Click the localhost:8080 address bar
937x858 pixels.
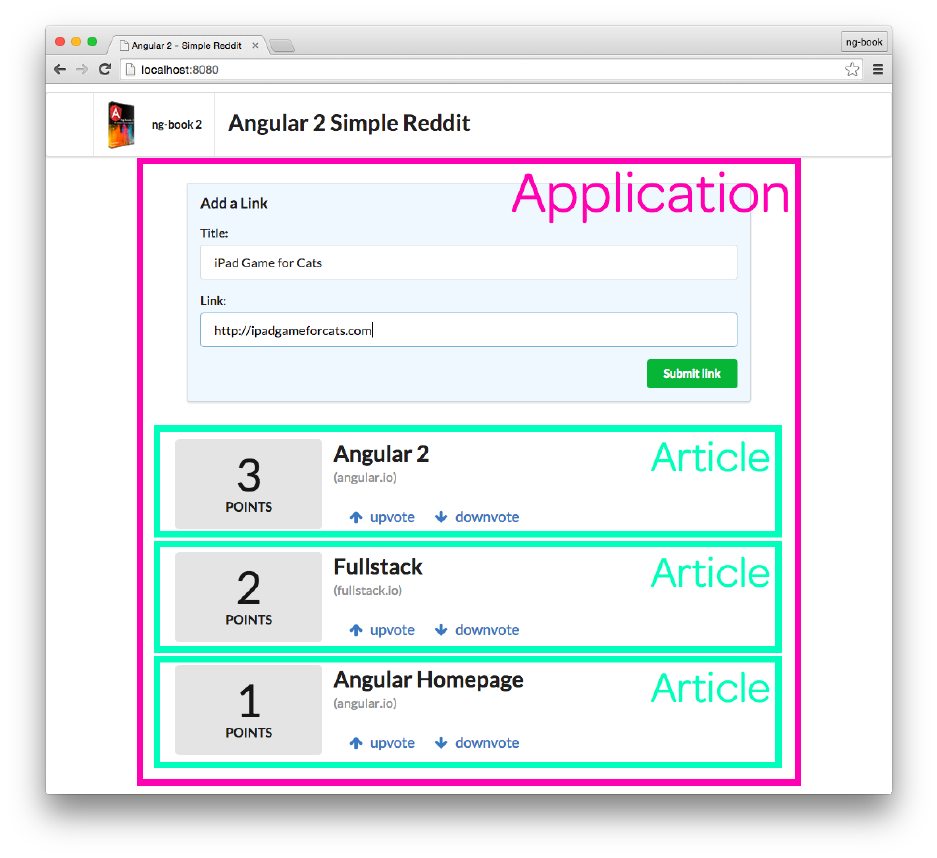click(490, 70)
